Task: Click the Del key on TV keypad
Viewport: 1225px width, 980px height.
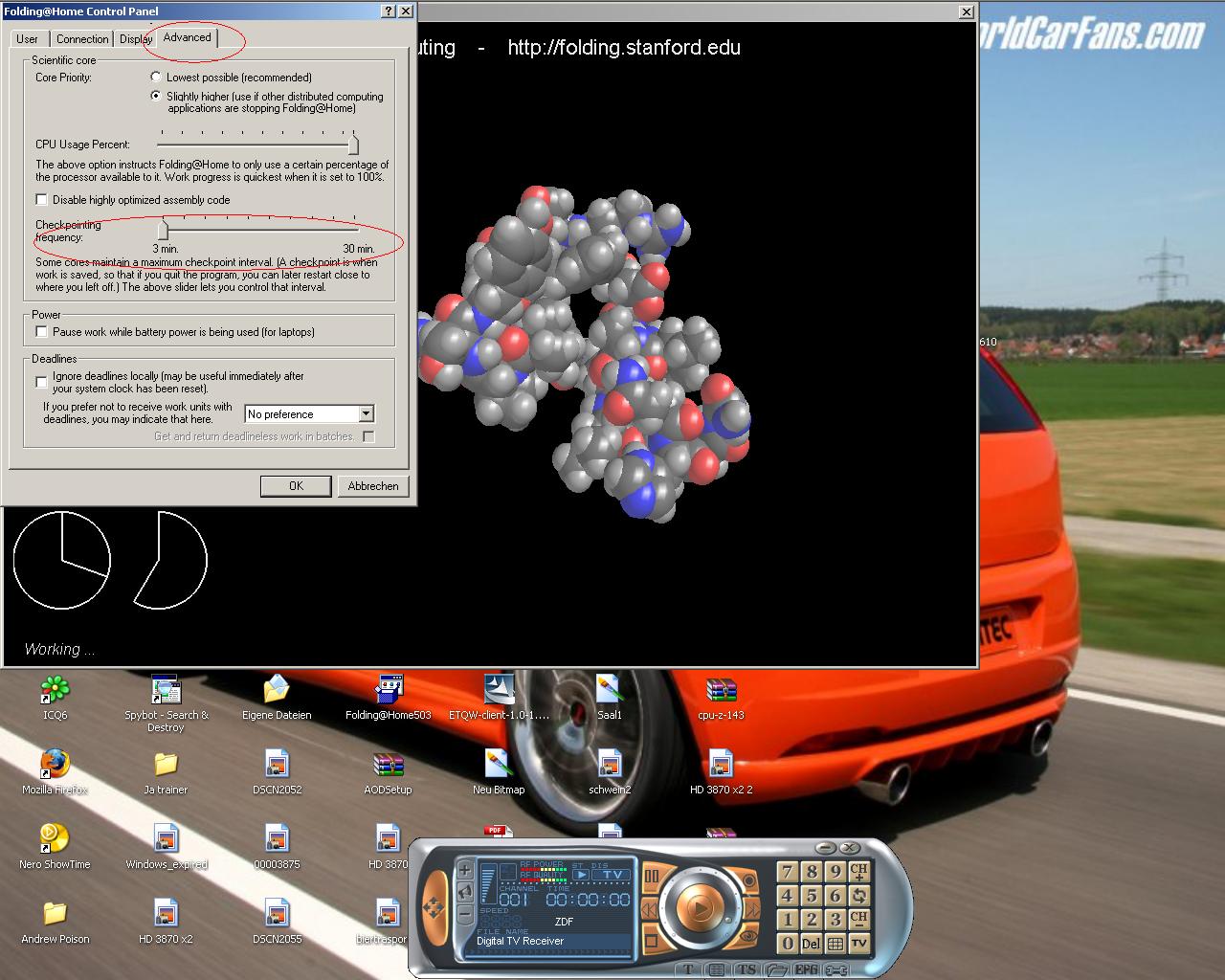Action: click(811, 943)
